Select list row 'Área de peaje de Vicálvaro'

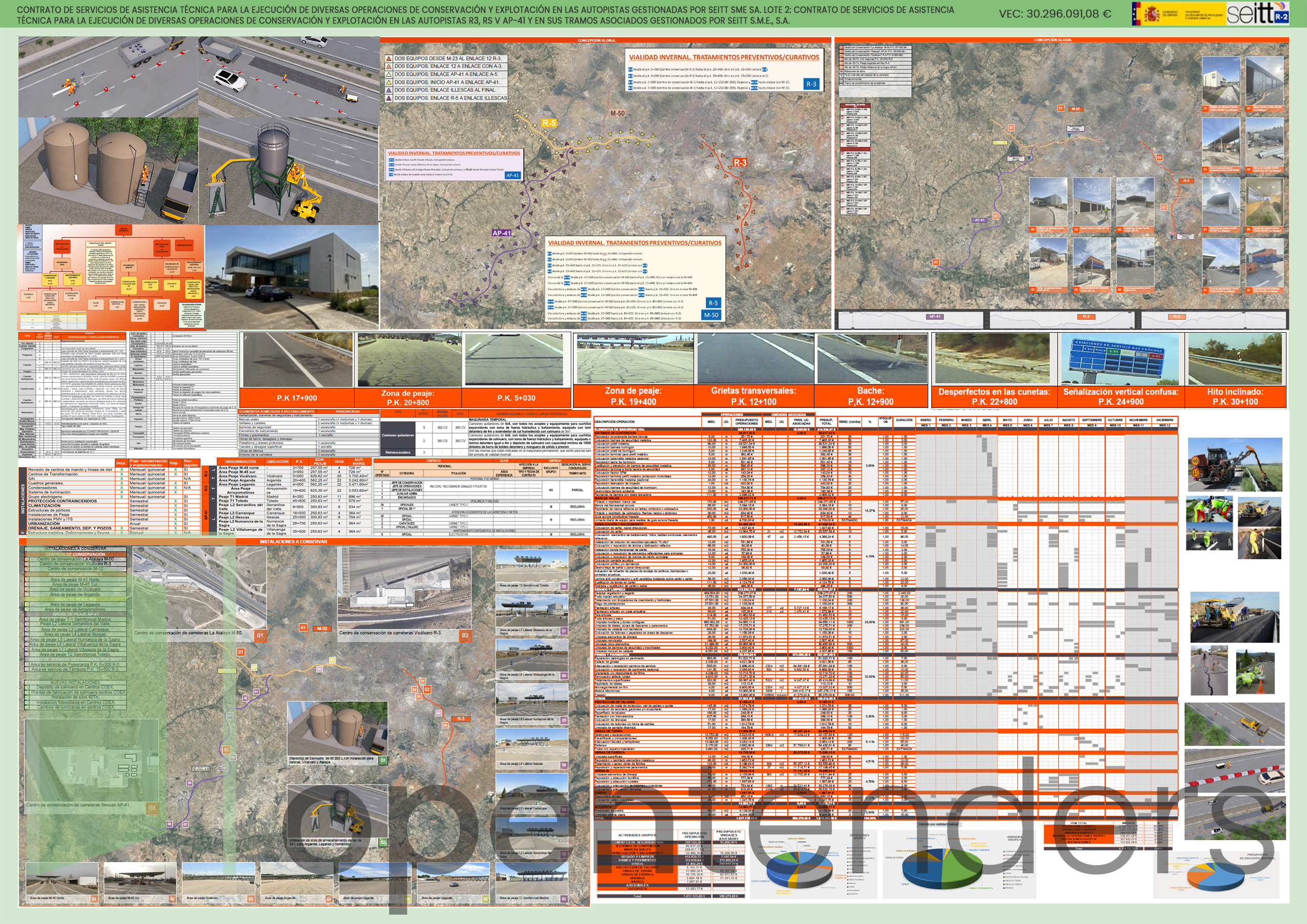click(x=76, y=589)
